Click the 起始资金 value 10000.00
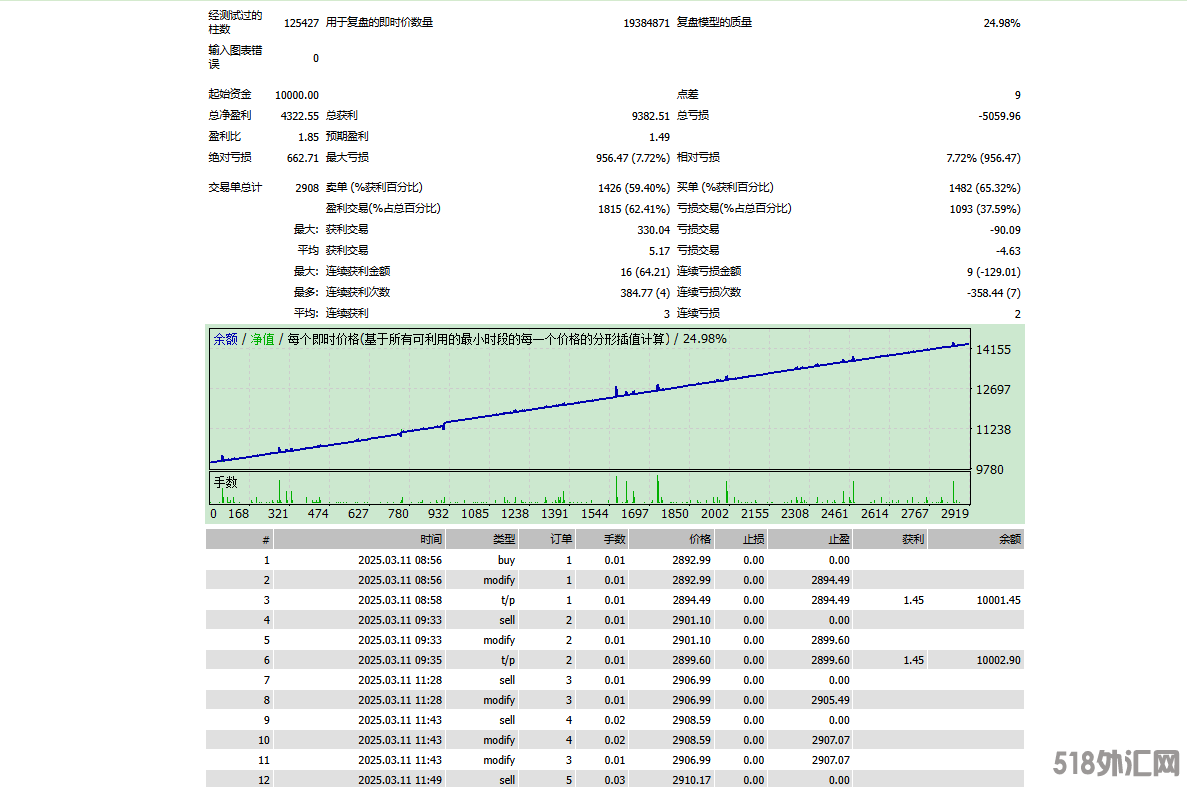Viewport: 1187px width, 787px height. [297, 95]
